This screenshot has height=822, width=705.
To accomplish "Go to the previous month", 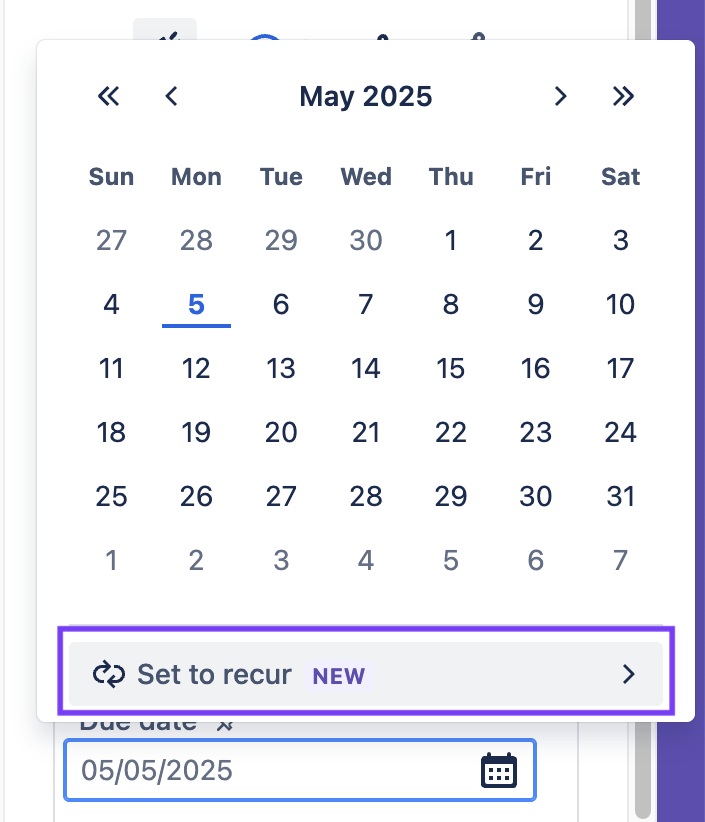I will pos(171,96).
